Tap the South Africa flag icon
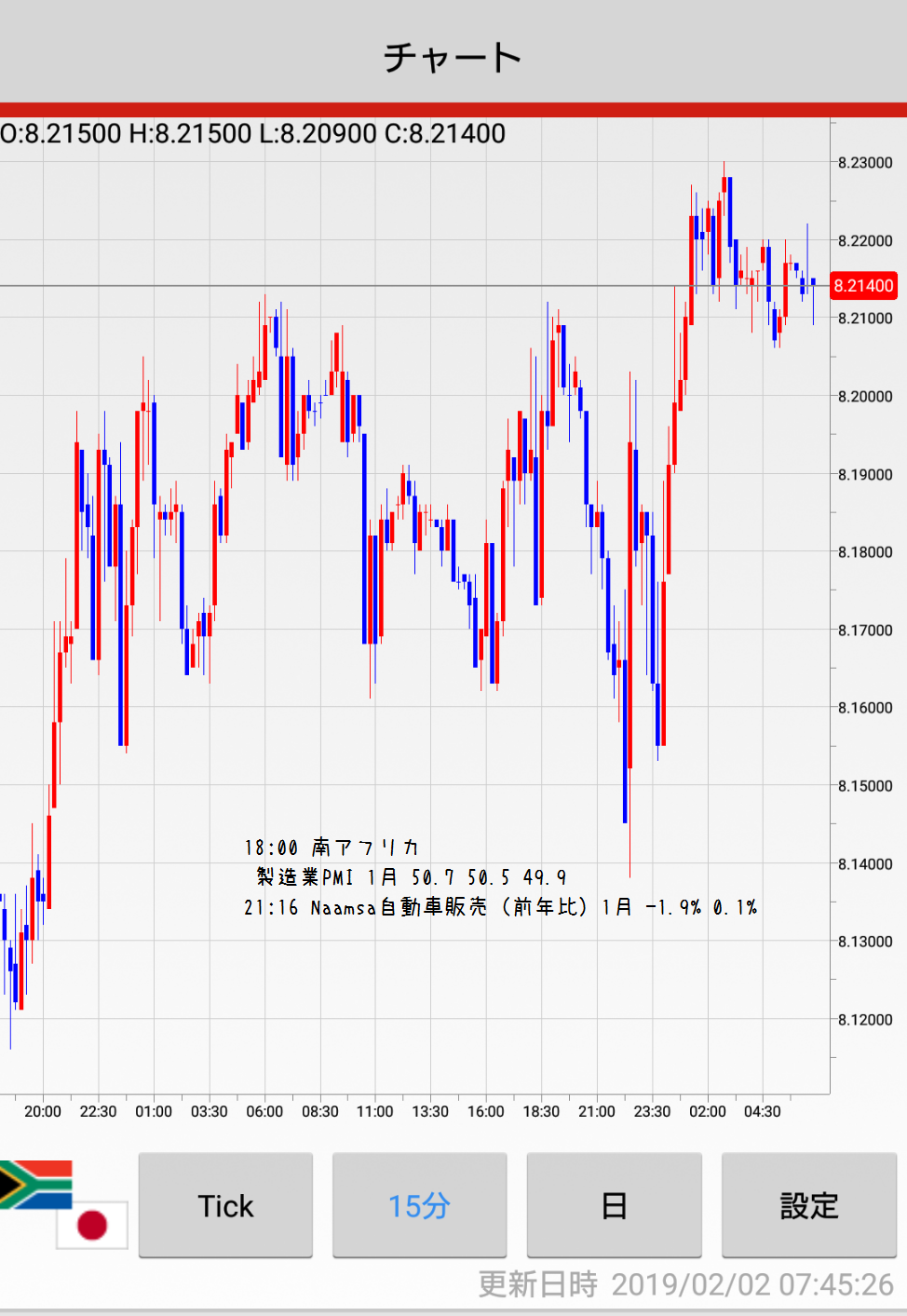 (35, 1184)
